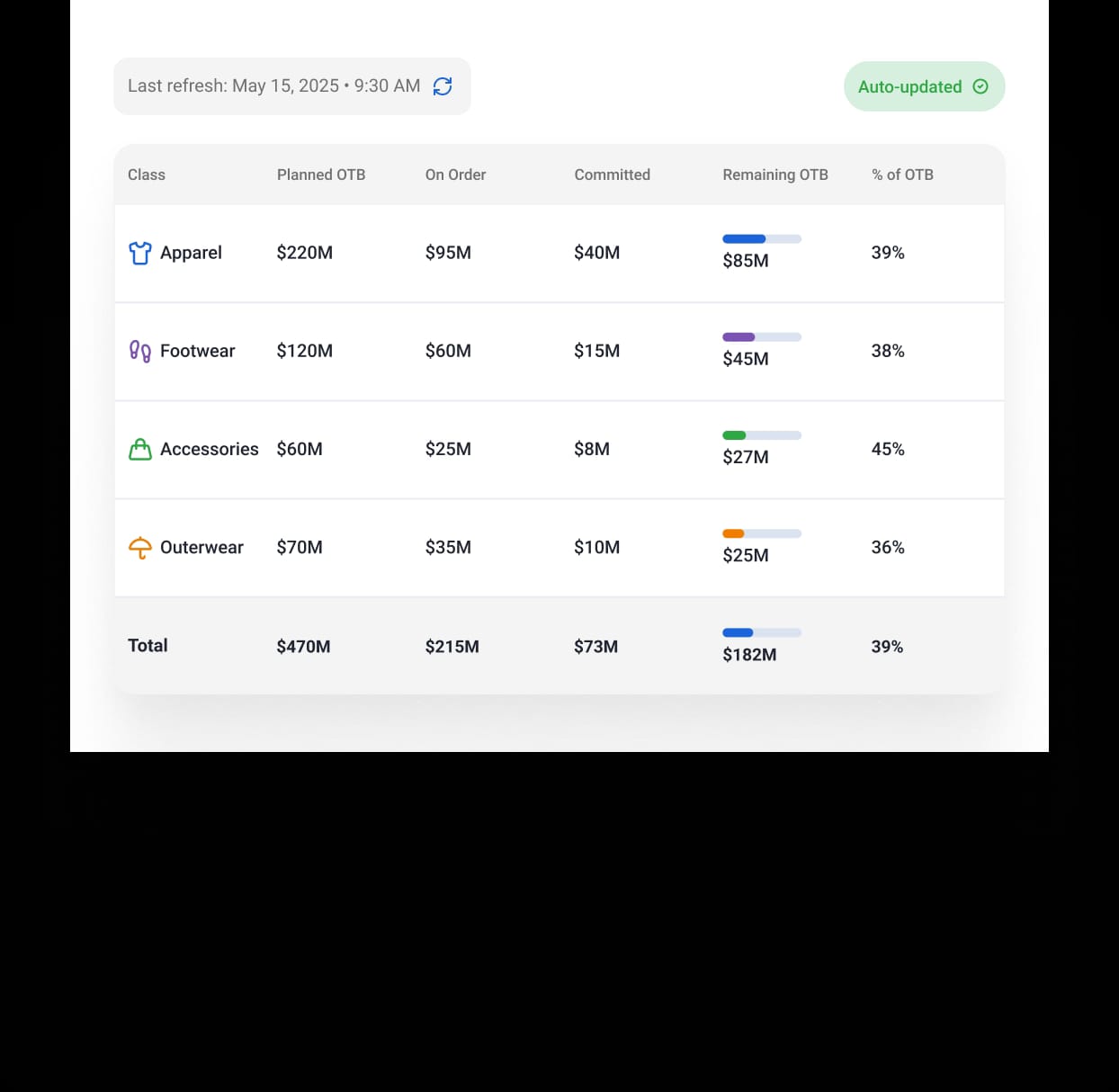The image size is (1119, 1092).
Task: Click the Outerwear umbrella icon
Action: (140, 548)
